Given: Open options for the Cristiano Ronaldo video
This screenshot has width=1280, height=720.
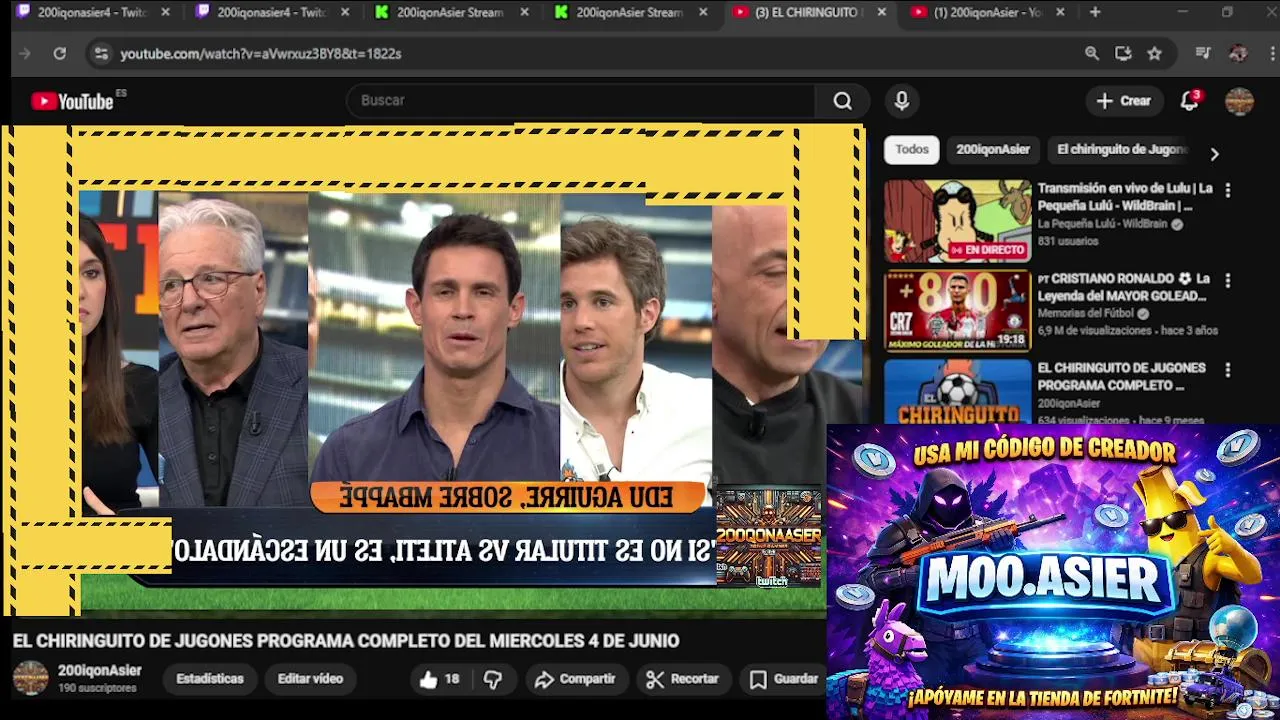Looking at the screenshot, I should [1228, 281].
